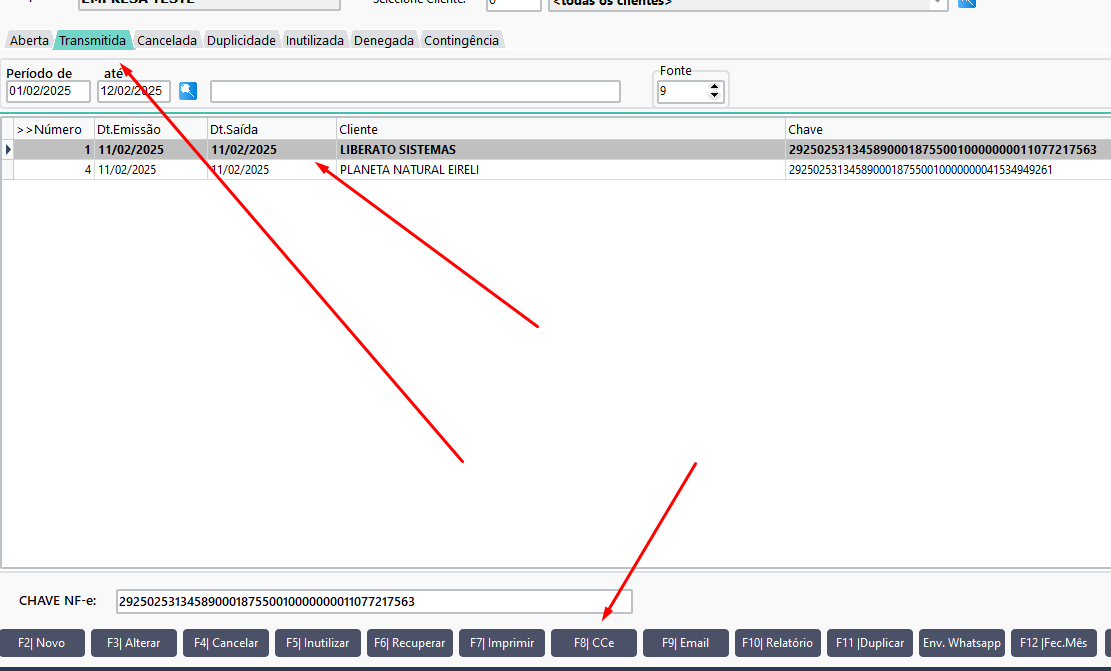Click the Dt.Saída cell of PLANETA NATURAL row
1111x671 pixels.
pos(271,169)
